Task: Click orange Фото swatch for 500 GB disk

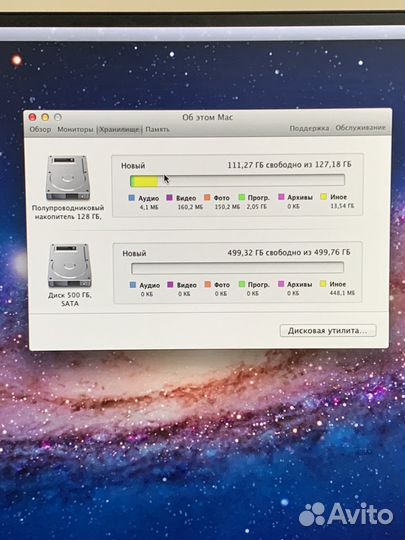Action: (207, 284)
